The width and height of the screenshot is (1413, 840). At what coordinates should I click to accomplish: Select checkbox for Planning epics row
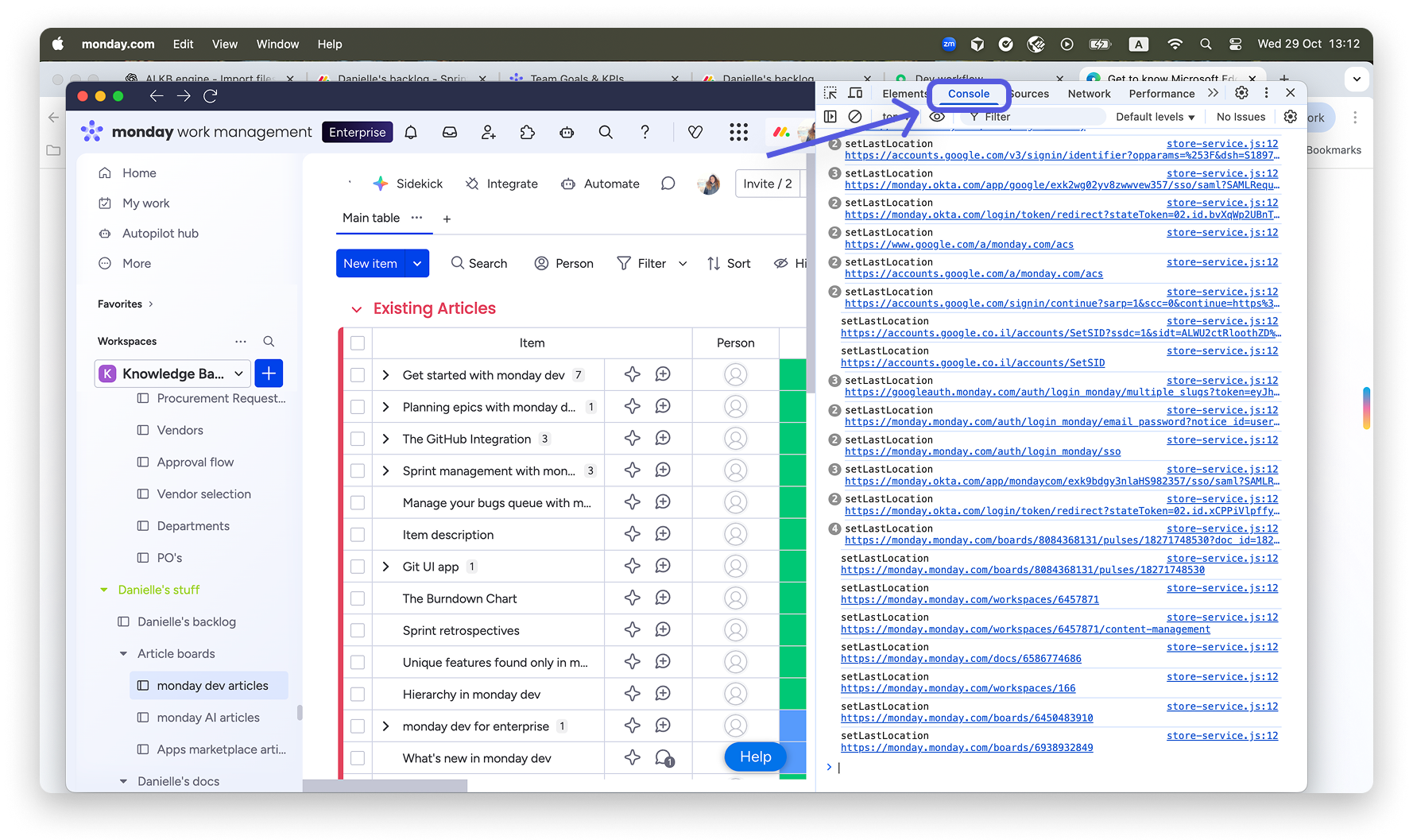(358, 407)
